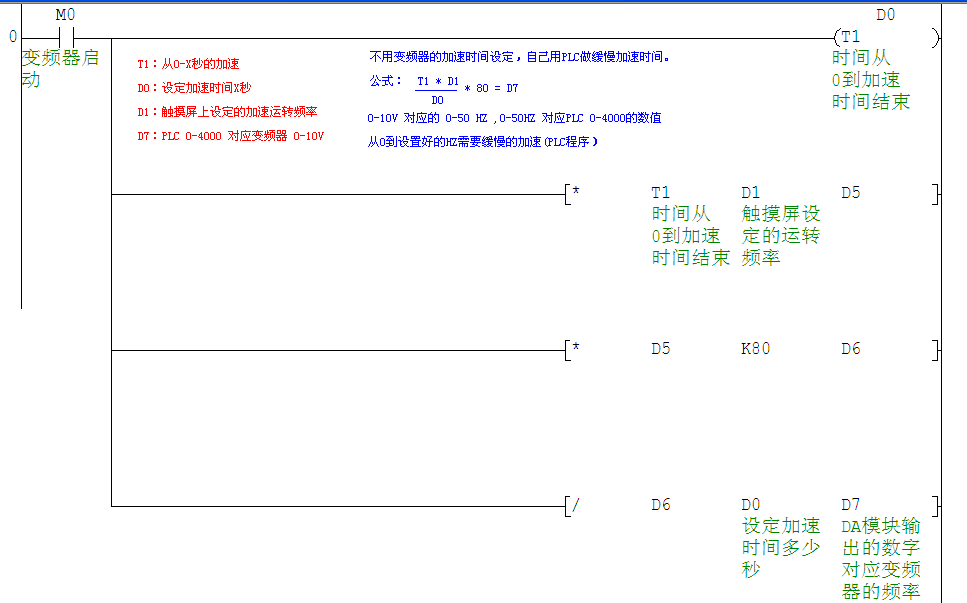This screenshot has width=967, height=603.
Task: Click step number 0 at rung start
Action: pos(12,38)
